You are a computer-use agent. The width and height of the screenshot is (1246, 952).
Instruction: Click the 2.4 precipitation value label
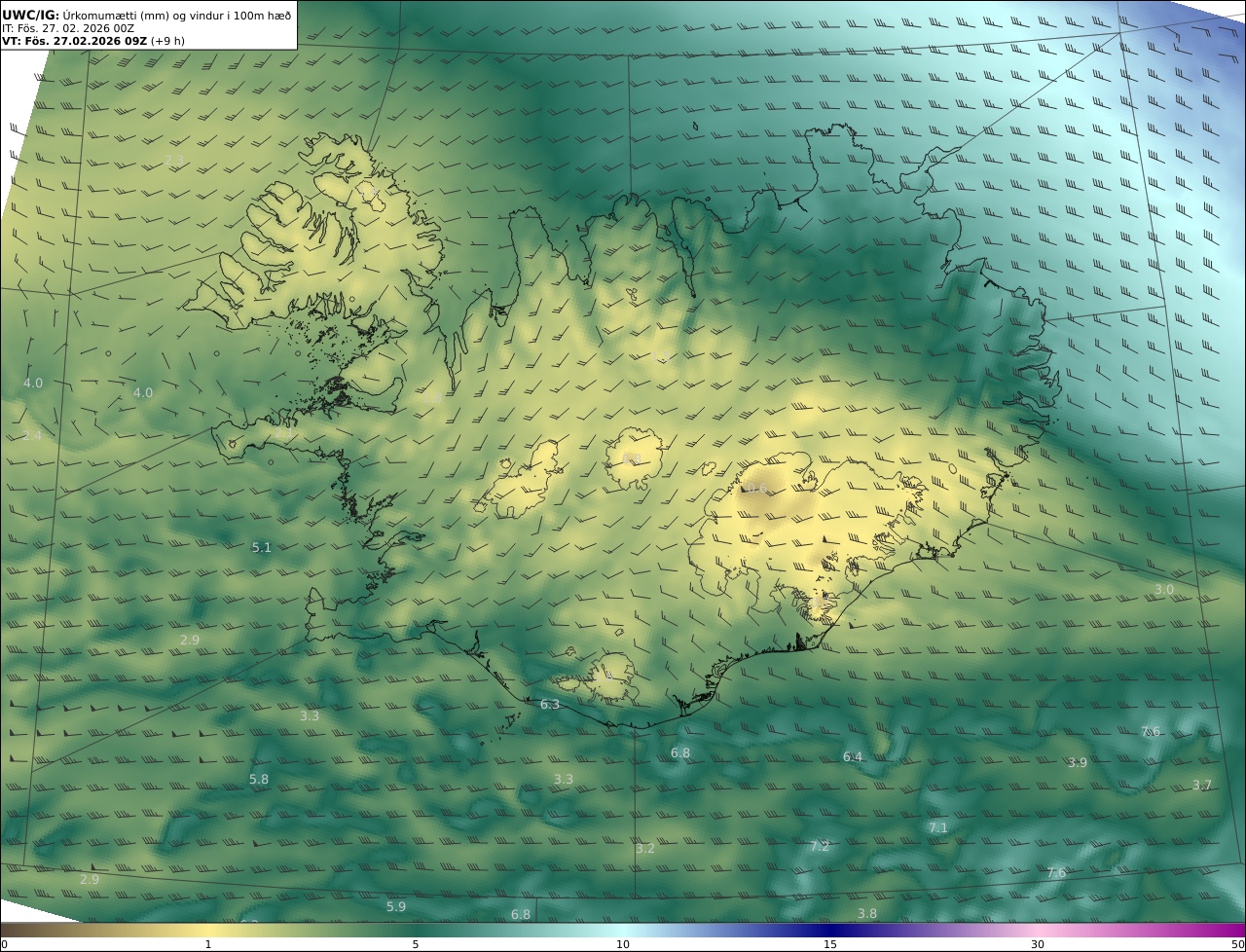[33, 435]
